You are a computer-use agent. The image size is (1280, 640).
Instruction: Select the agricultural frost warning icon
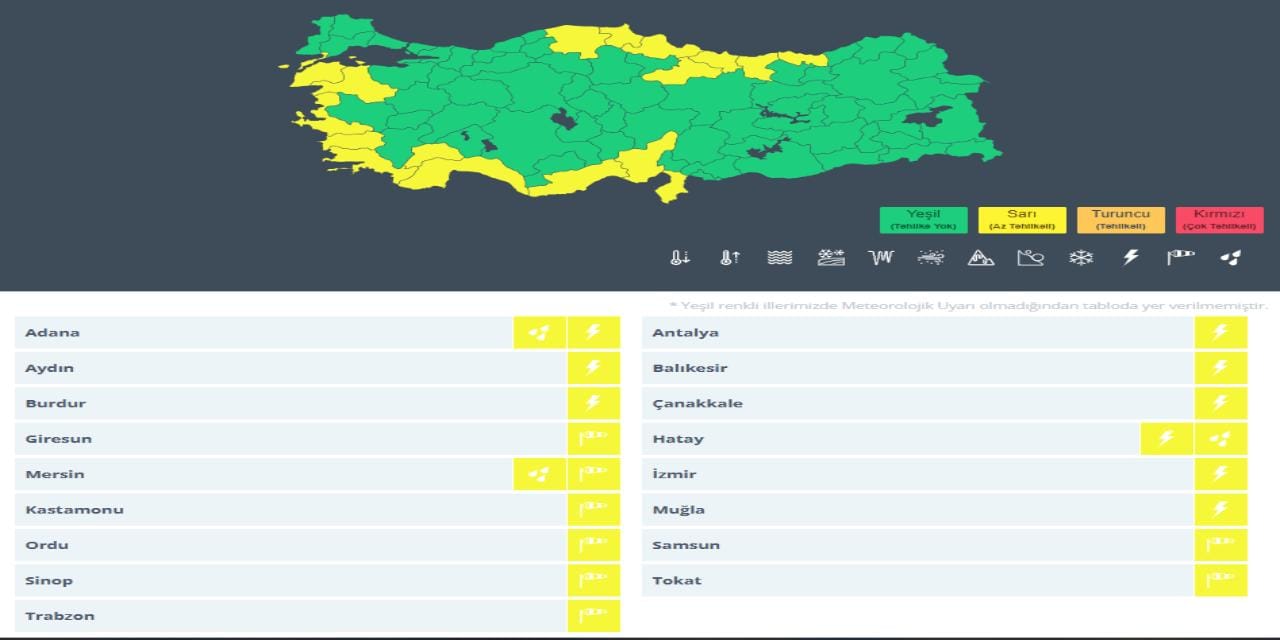[830, 257]
